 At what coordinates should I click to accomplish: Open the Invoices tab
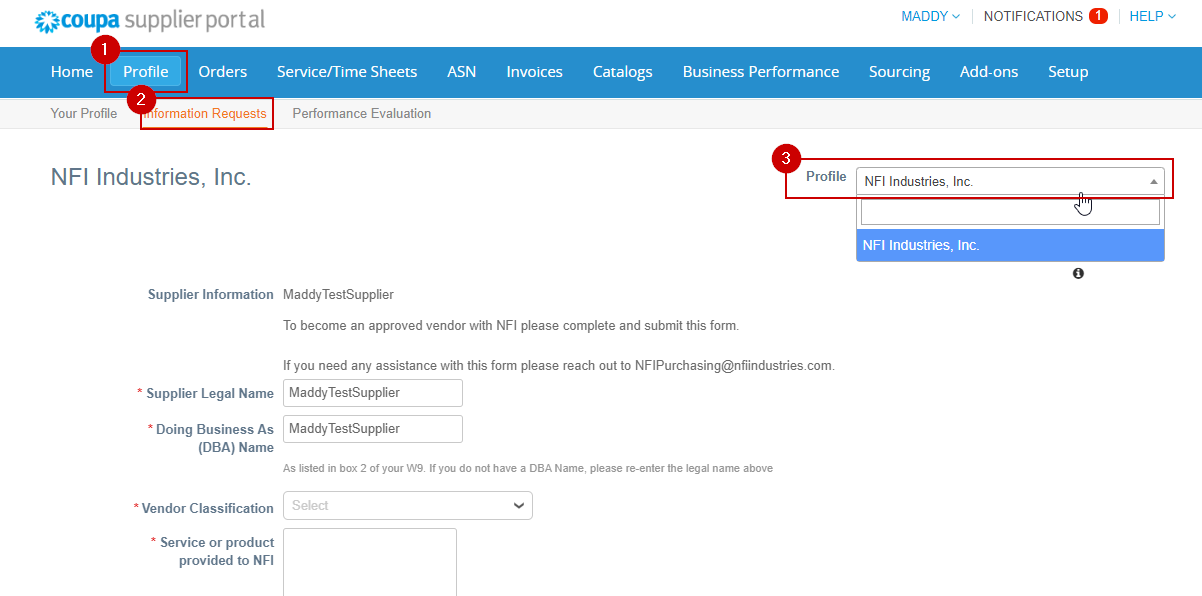click(535, 72)
